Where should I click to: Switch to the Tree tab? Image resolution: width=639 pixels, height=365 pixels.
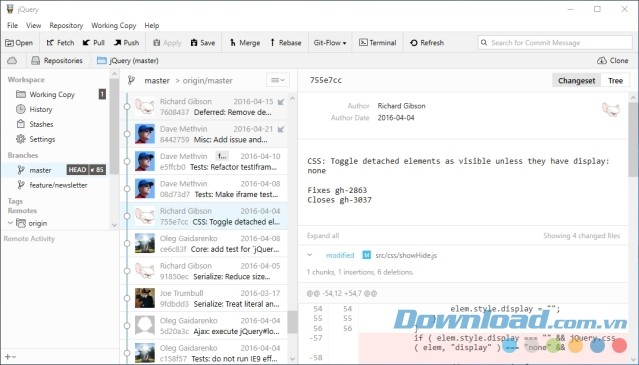[x=615, y=81]
